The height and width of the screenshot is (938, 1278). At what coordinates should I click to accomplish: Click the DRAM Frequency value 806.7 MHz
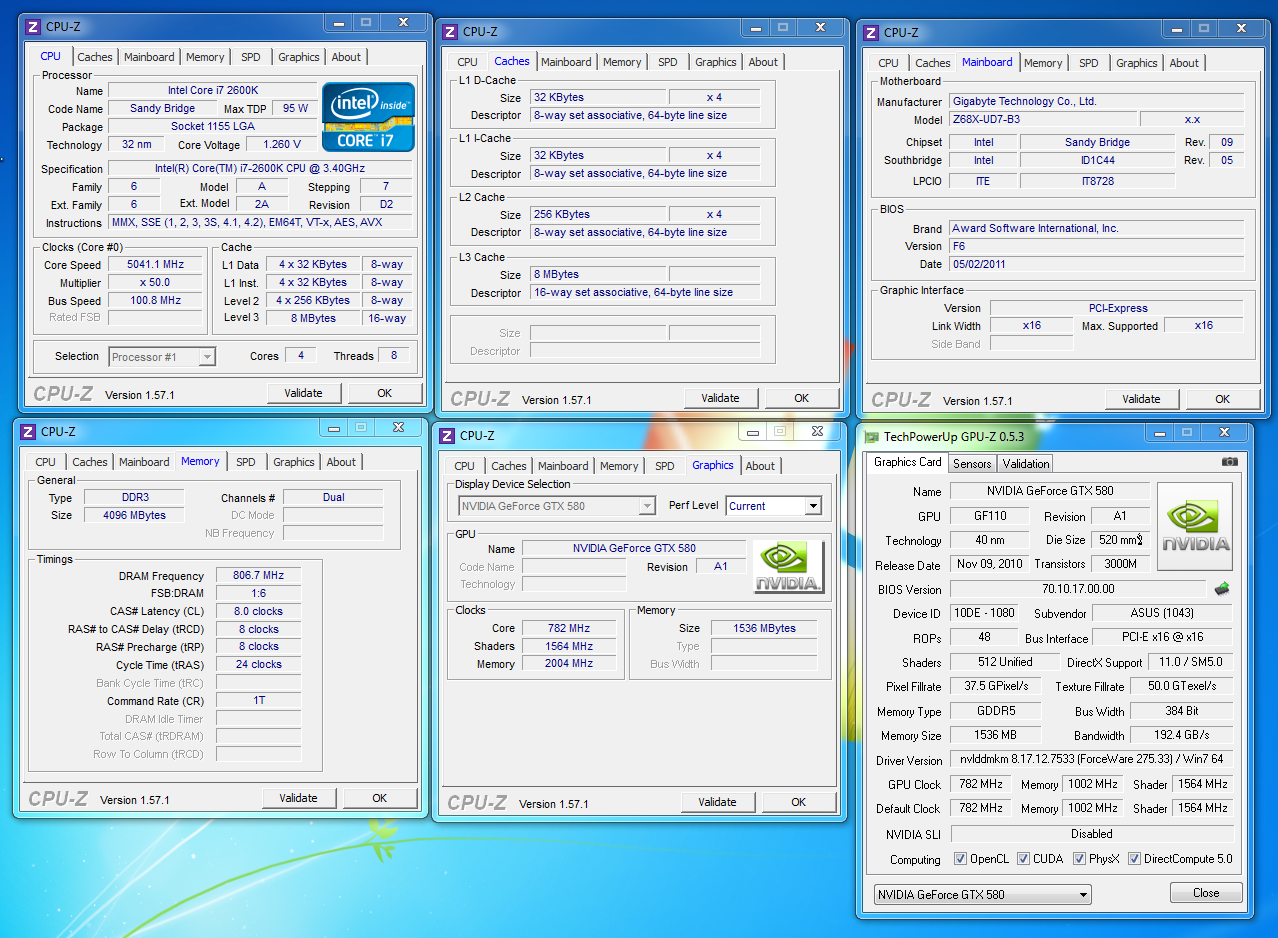coord(258,576)
